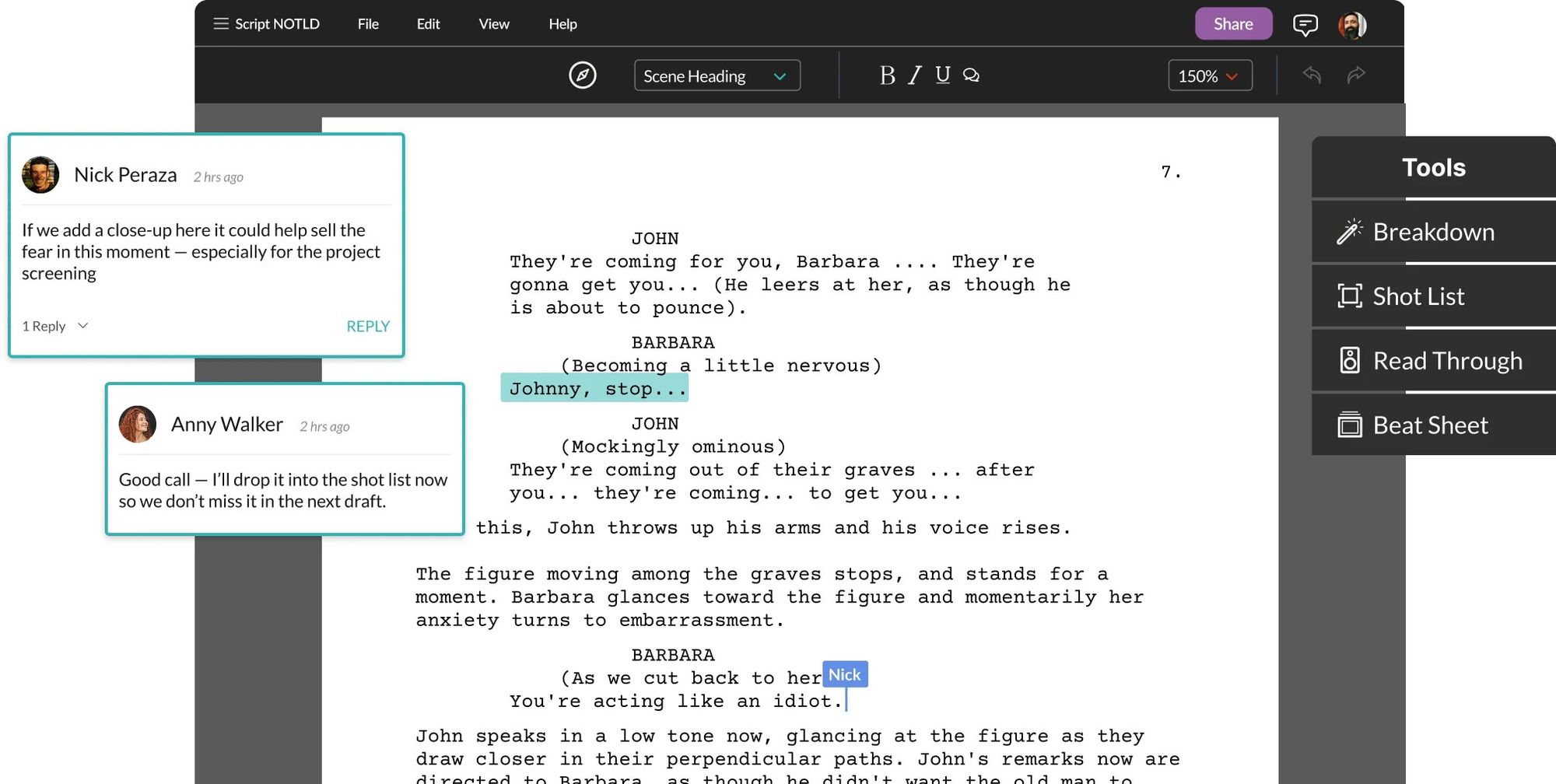Viewport: 1556px width, 784px height.
Task: Click the Share button
Action: (1233, 24)
